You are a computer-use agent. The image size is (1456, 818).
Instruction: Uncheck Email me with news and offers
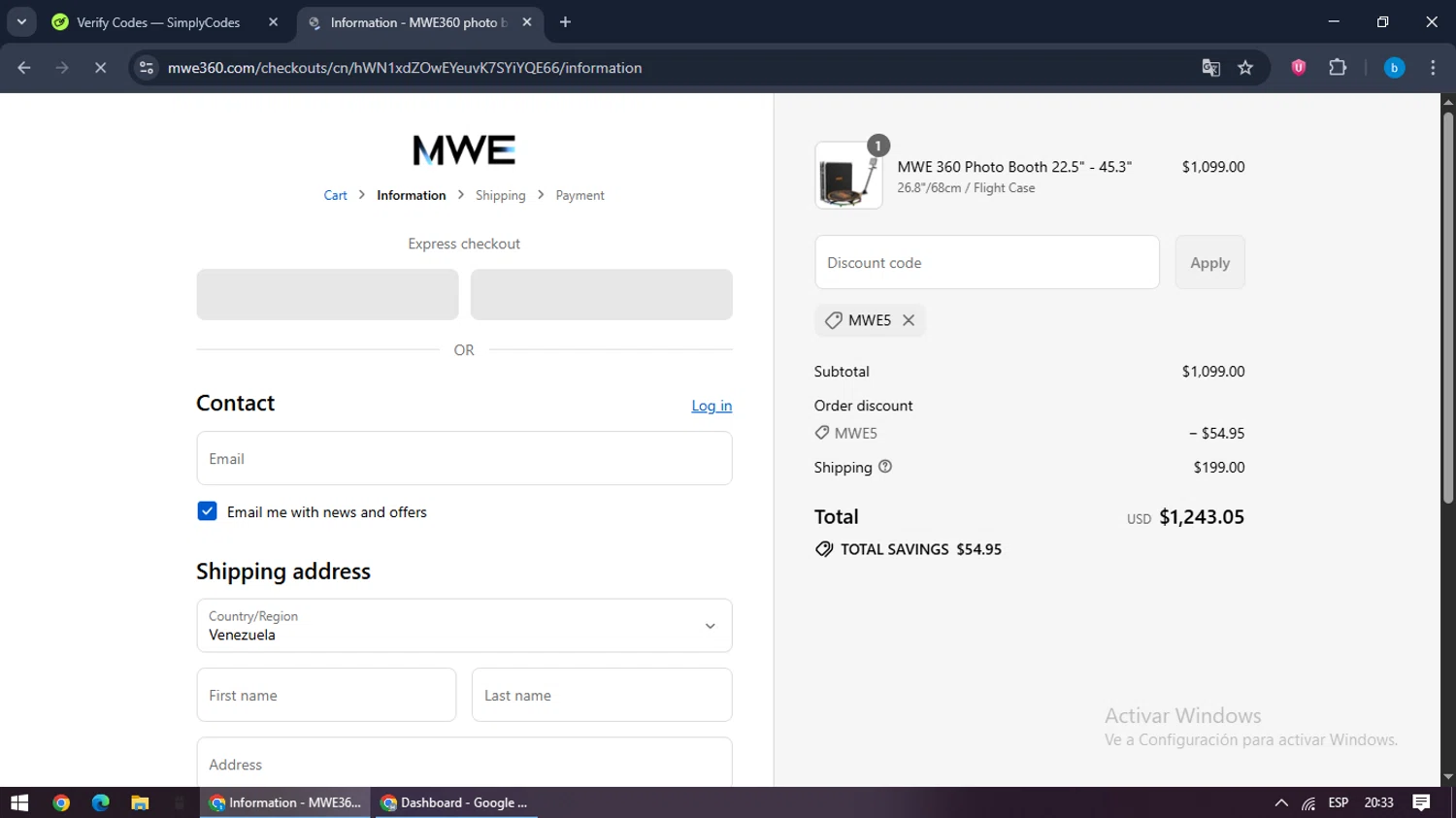[207, 511]
